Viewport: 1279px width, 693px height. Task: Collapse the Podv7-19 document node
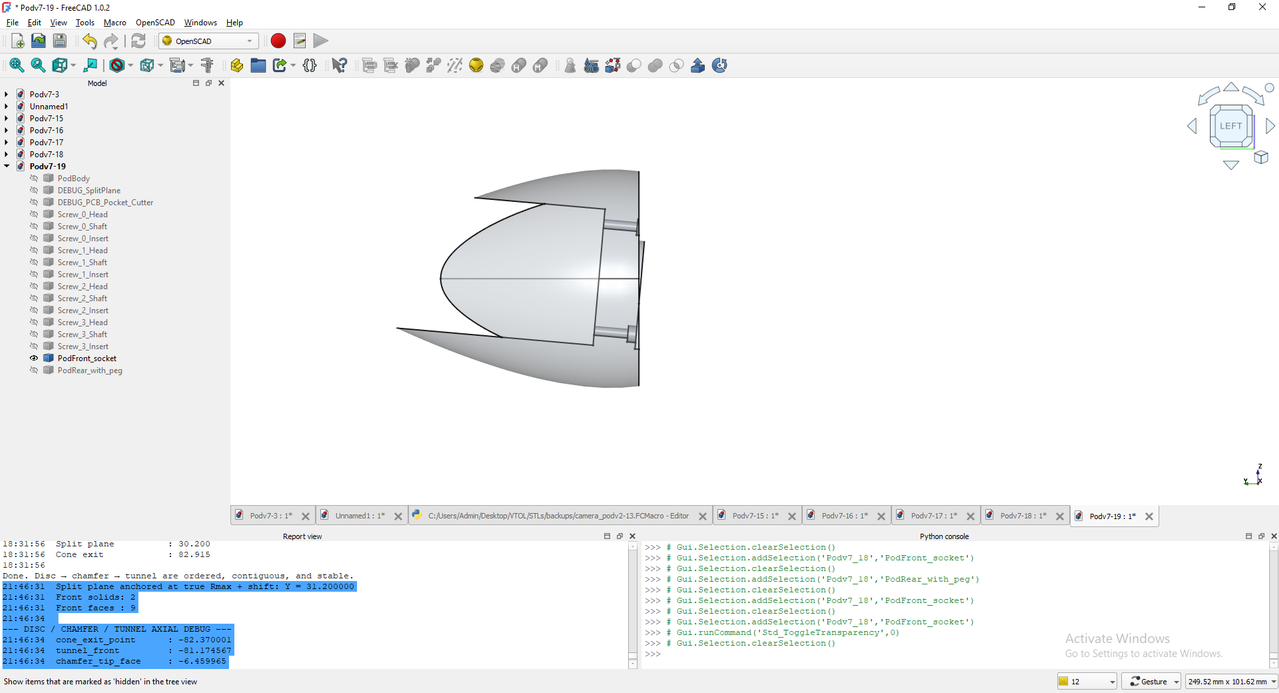[7, 166]
